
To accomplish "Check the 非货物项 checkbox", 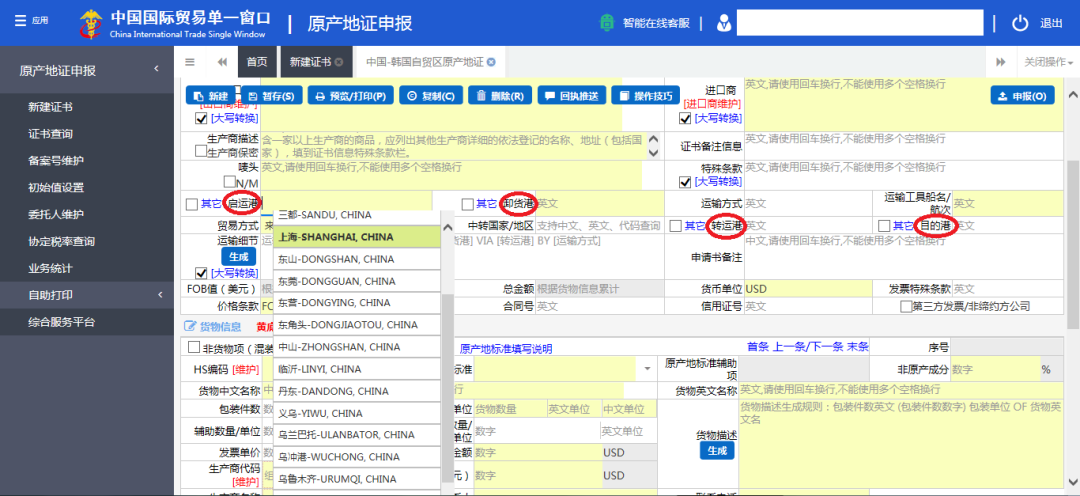I will click(193, 348).
